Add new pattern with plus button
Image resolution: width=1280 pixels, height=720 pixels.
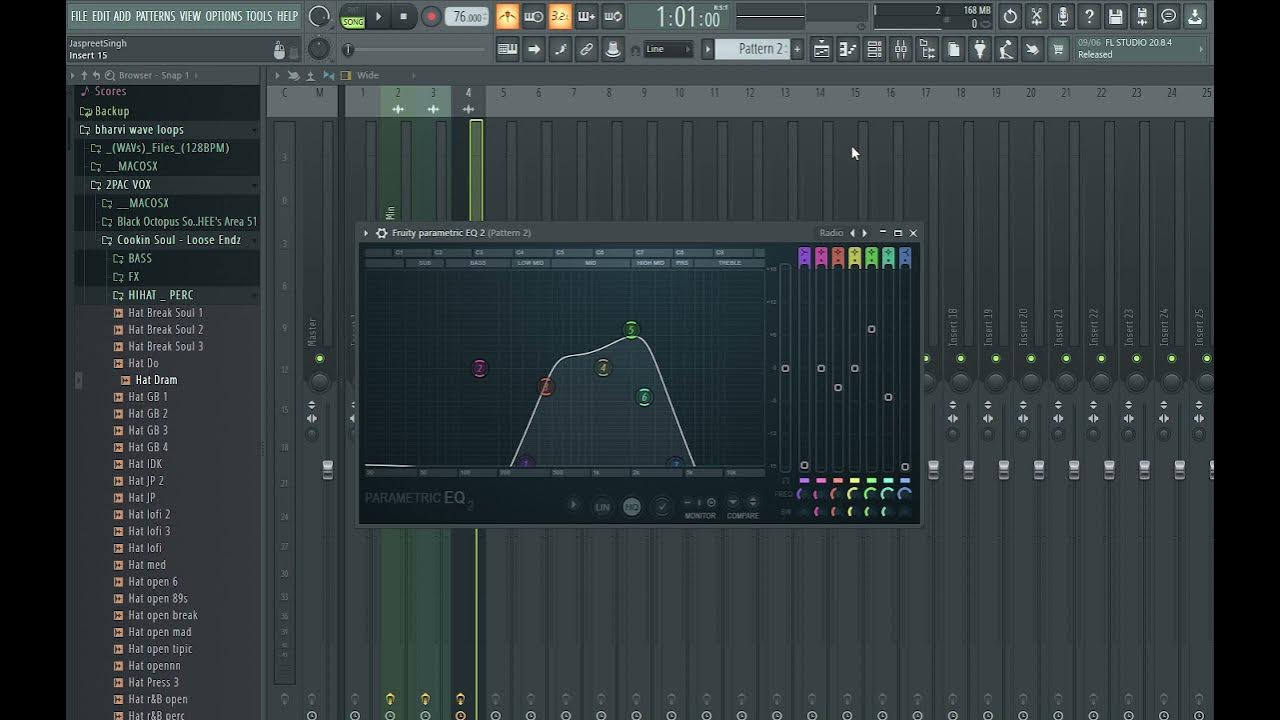[x=797, y=49]
